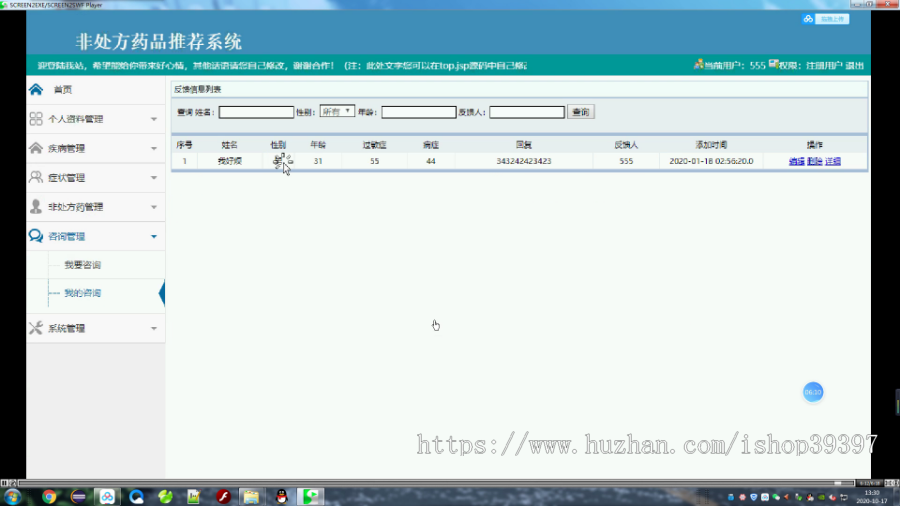900x506 pixels.
Task: Click the 个人资料管理 grid icon
Action: tap(36, 119)
